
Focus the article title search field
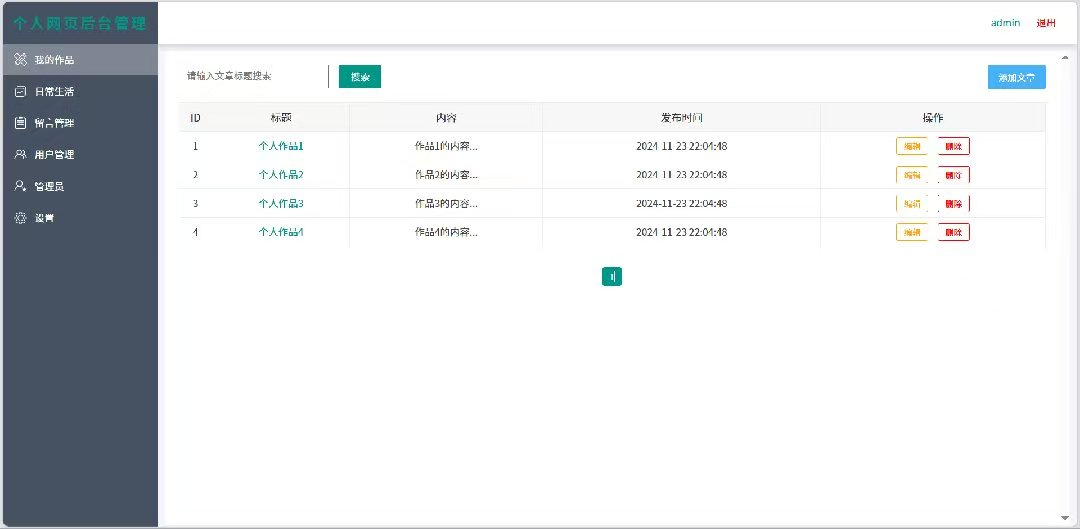point(255,76)
